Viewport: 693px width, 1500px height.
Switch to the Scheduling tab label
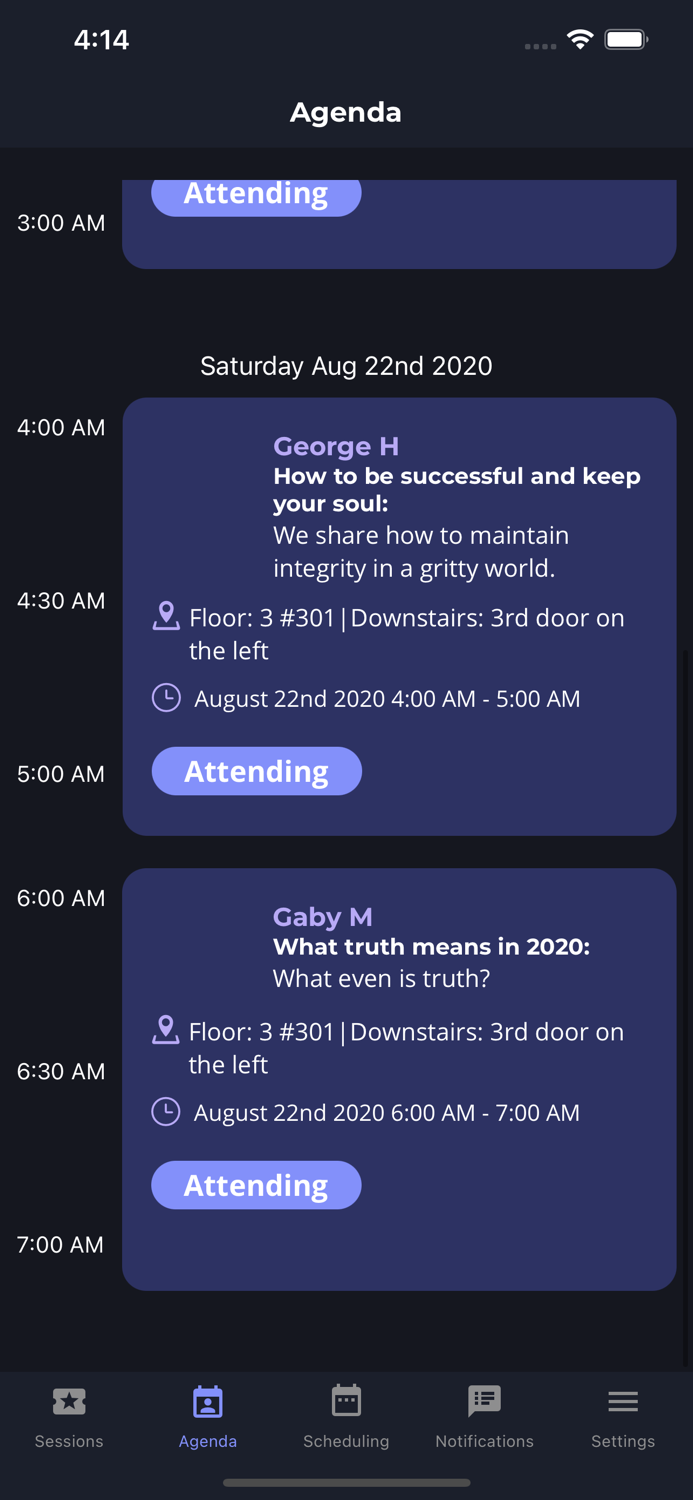[x=346, y=1441]
